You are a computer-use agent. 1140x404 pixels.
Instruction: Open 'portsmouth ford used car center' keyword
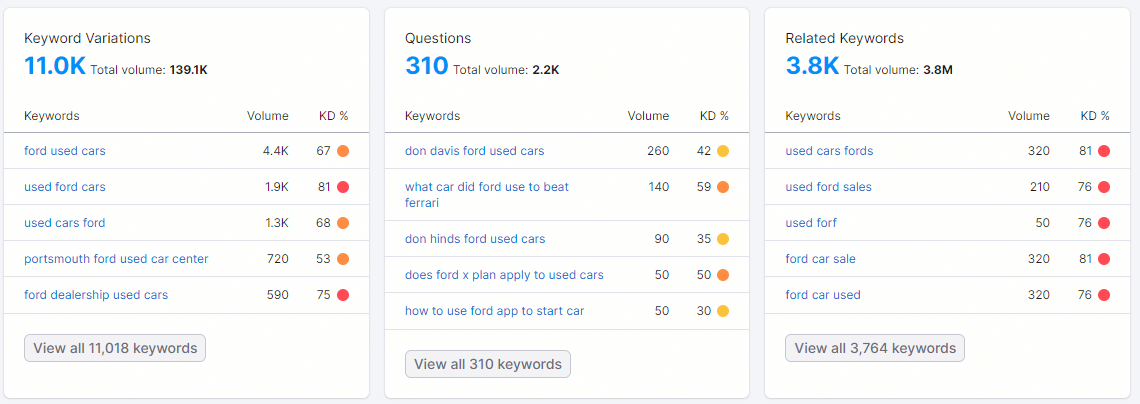tap(116, 259)
